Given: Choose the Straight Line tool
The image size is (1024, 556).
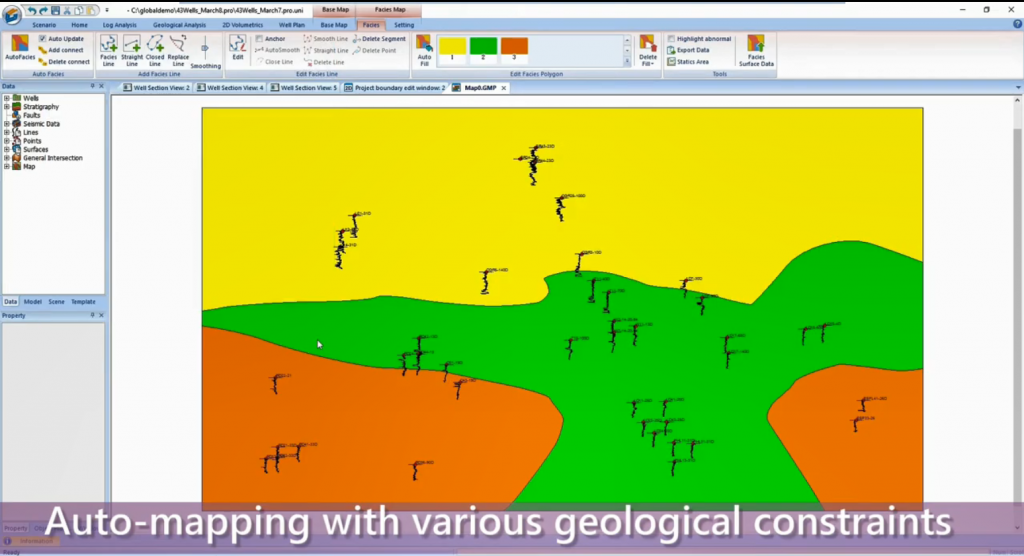Looking at the screenshot, I should (132, 51).
